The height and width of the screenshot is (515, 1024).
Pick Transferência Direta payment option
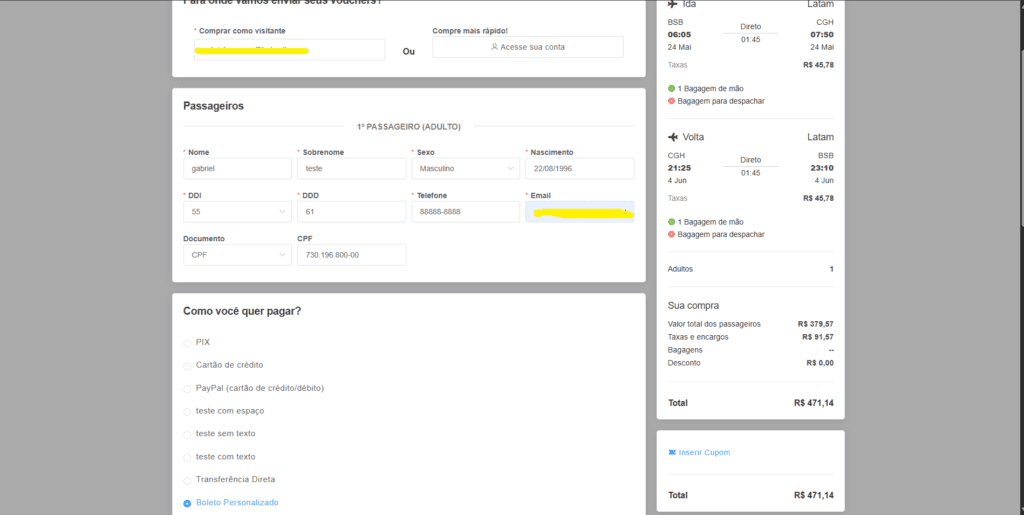[187, 479]
